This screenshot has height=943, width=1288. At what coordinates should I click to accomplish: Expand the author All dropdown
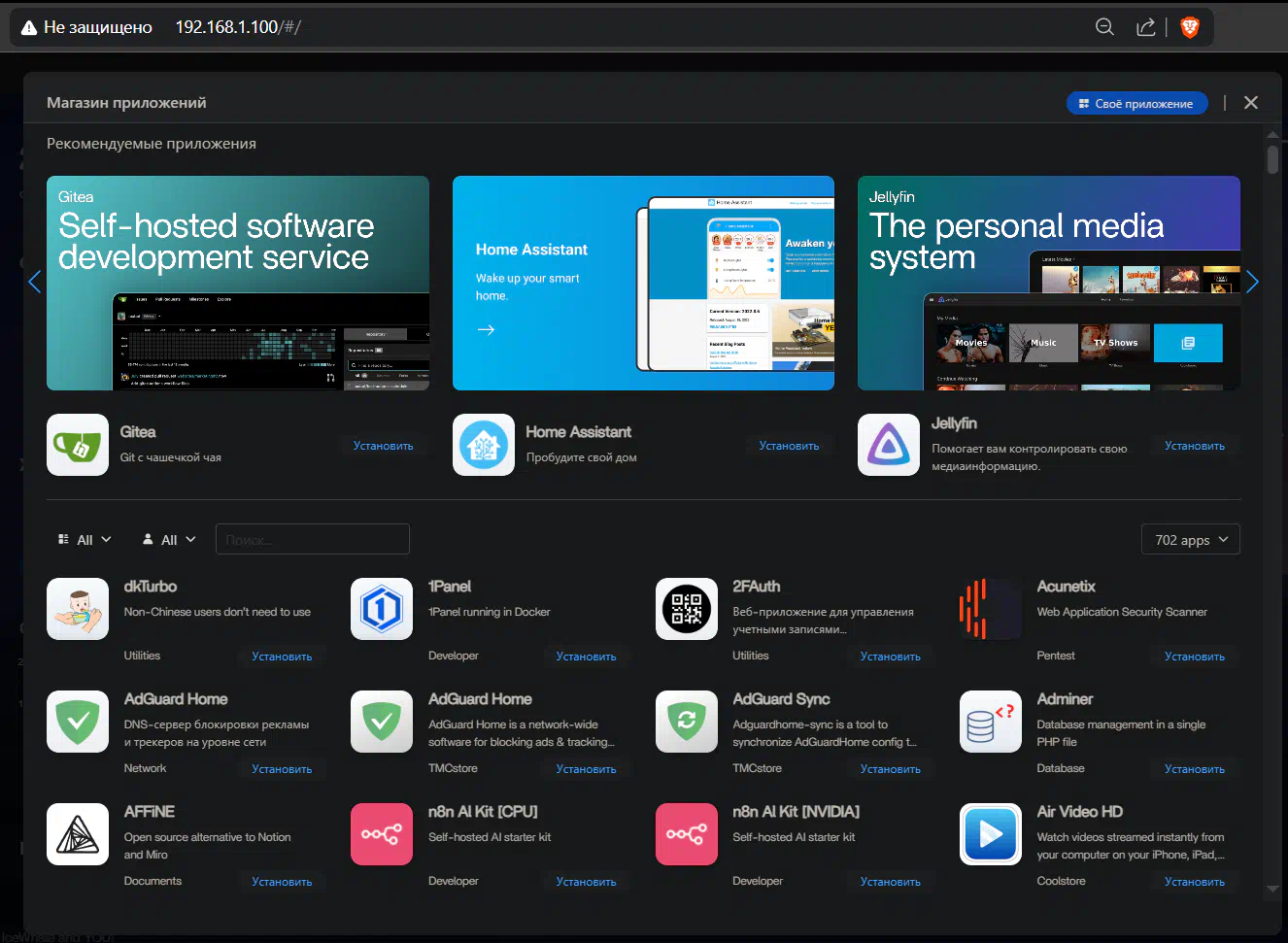pyautogui.click(x=169, y=540)
